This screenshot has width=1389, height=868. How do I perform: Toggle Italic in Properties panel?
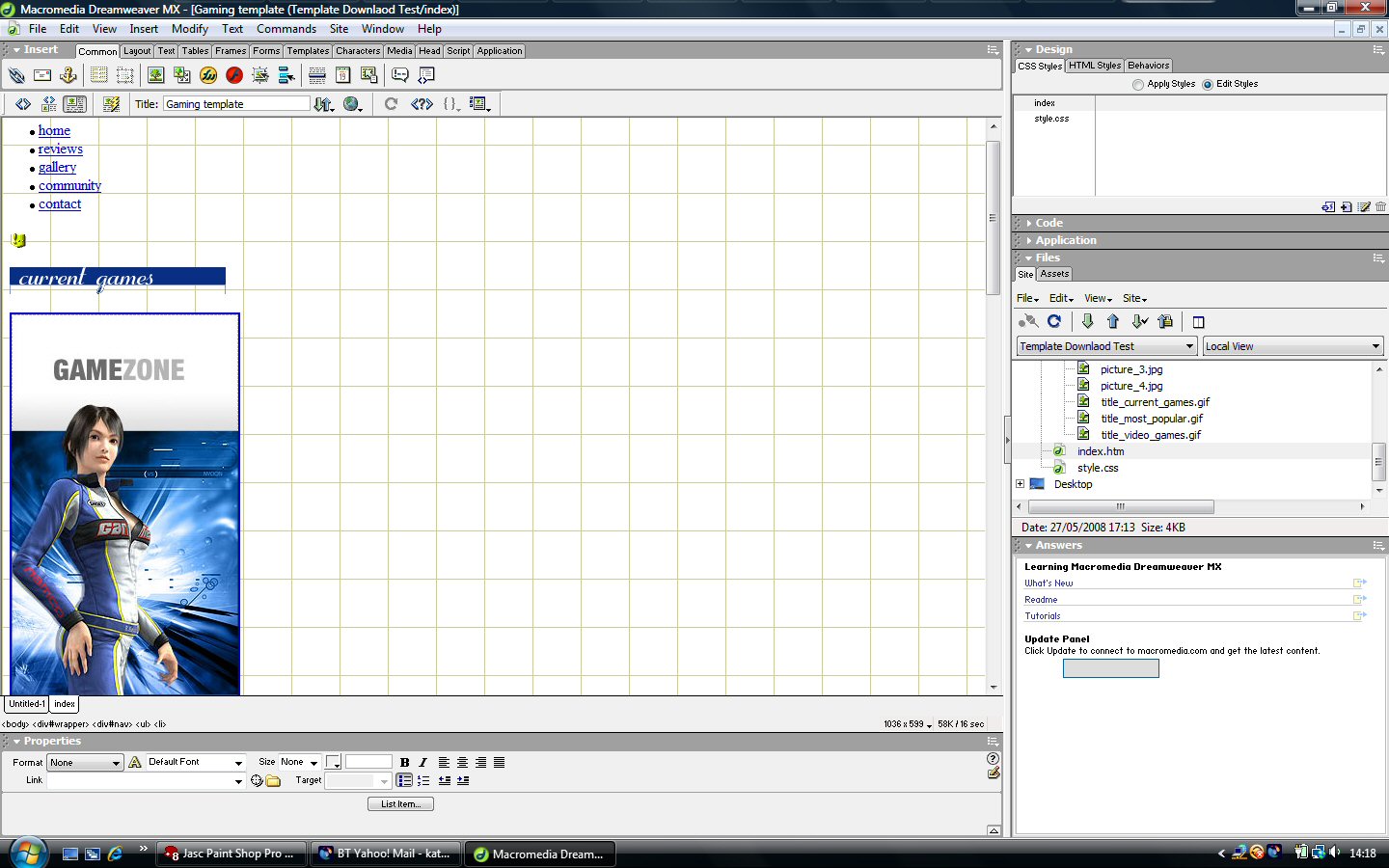422,762
